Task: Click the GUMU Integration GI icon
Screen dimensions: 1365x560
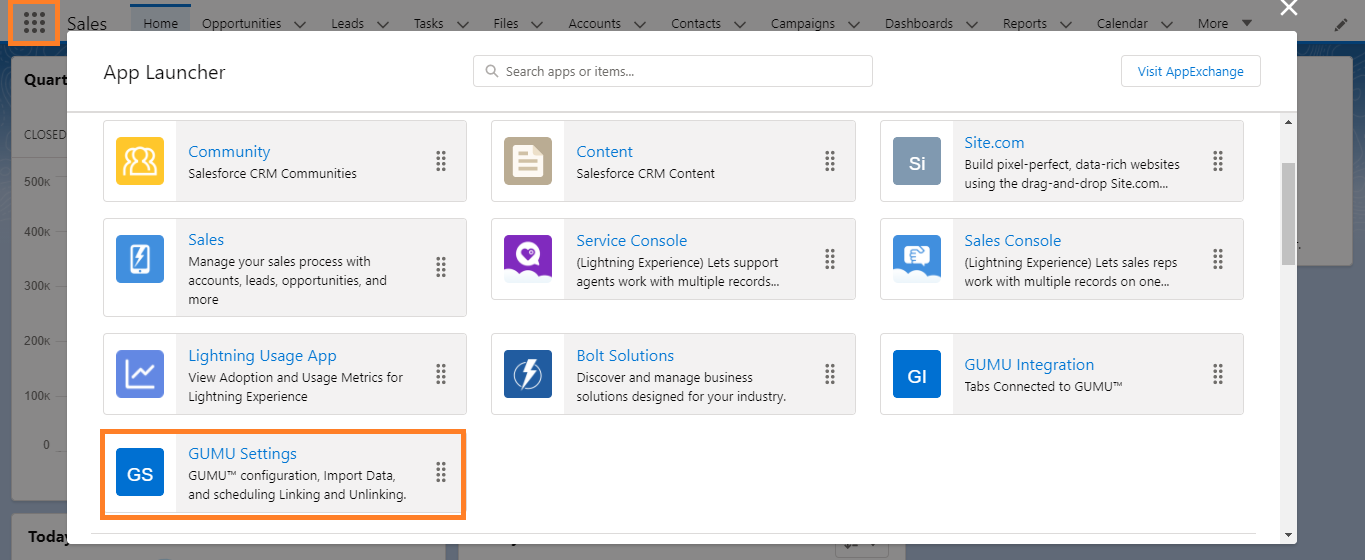Action: tap(917, 374)
